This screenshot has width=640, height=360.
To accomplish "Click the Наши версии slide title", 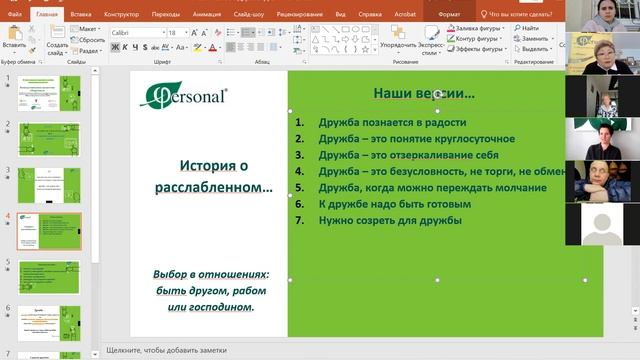I will pos(424,93).
